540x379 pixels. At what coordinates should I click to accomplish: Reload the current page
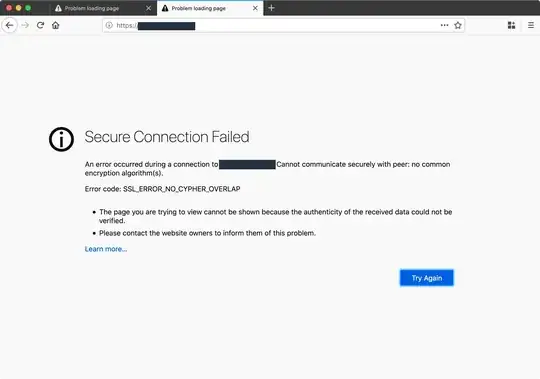[40, 25]
